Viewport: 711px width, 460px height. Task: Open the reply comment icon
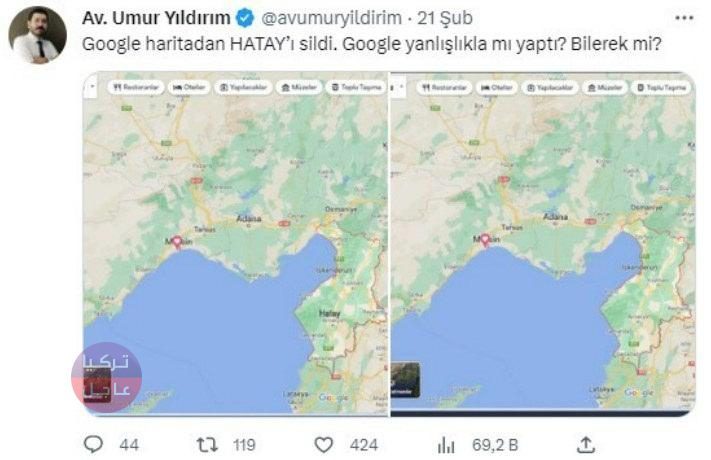pos(93,445)
